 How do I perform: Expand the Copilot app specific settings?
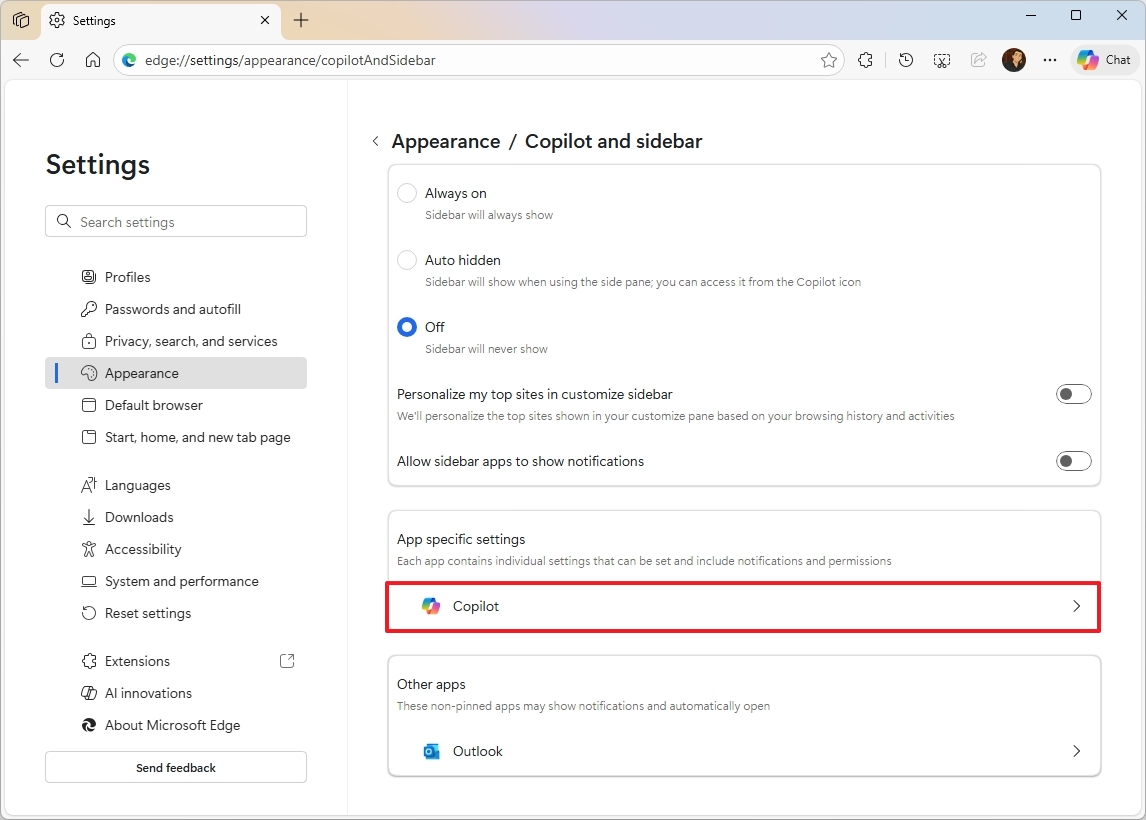tap(743, 606)
